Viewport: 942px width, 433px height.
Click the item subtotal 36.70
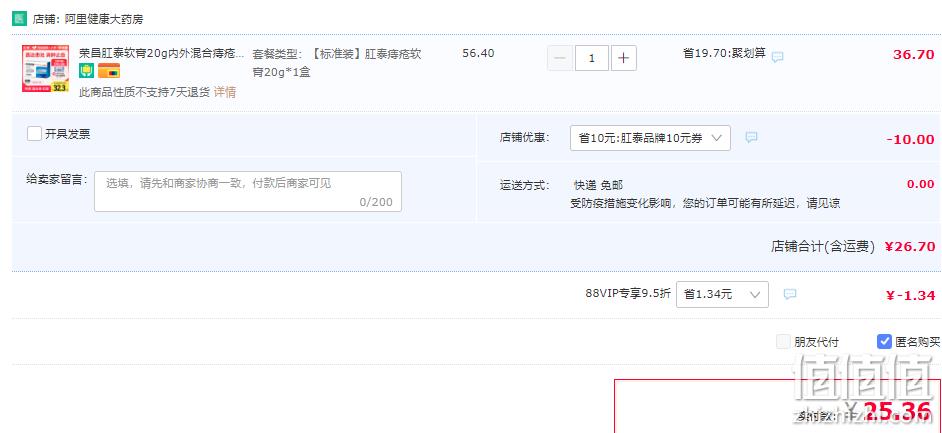[914, 54]
